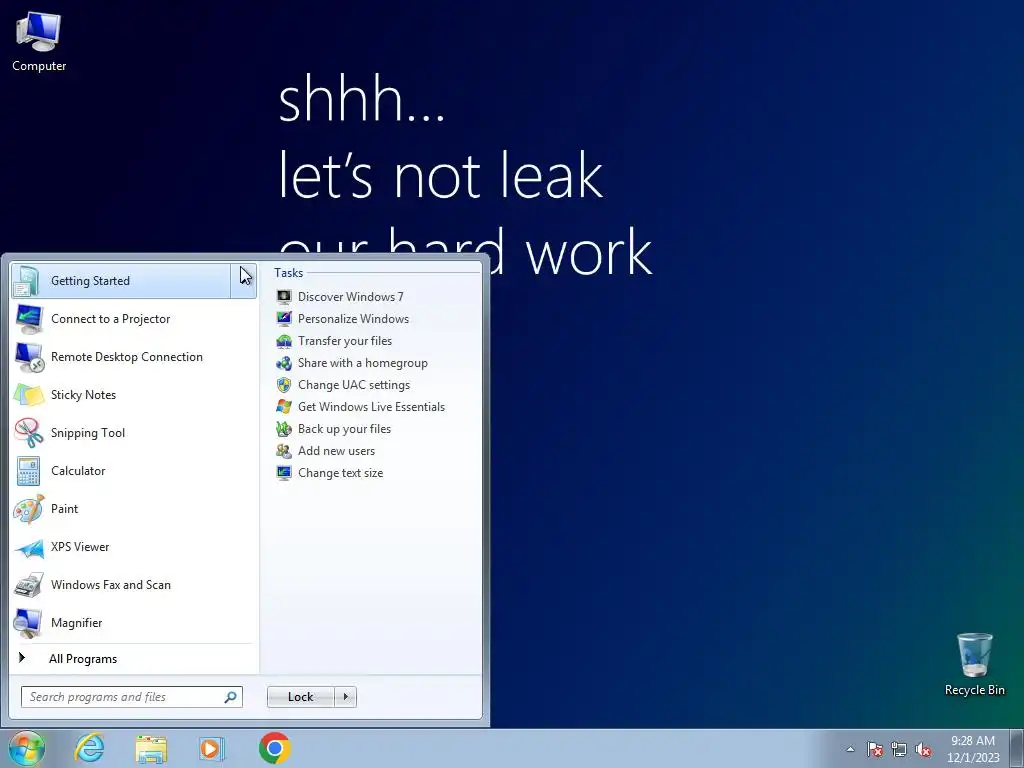The width and height of the screenshot is (1024, 768).
Task: Click the Sticky Notes icon
Action: 28,395
